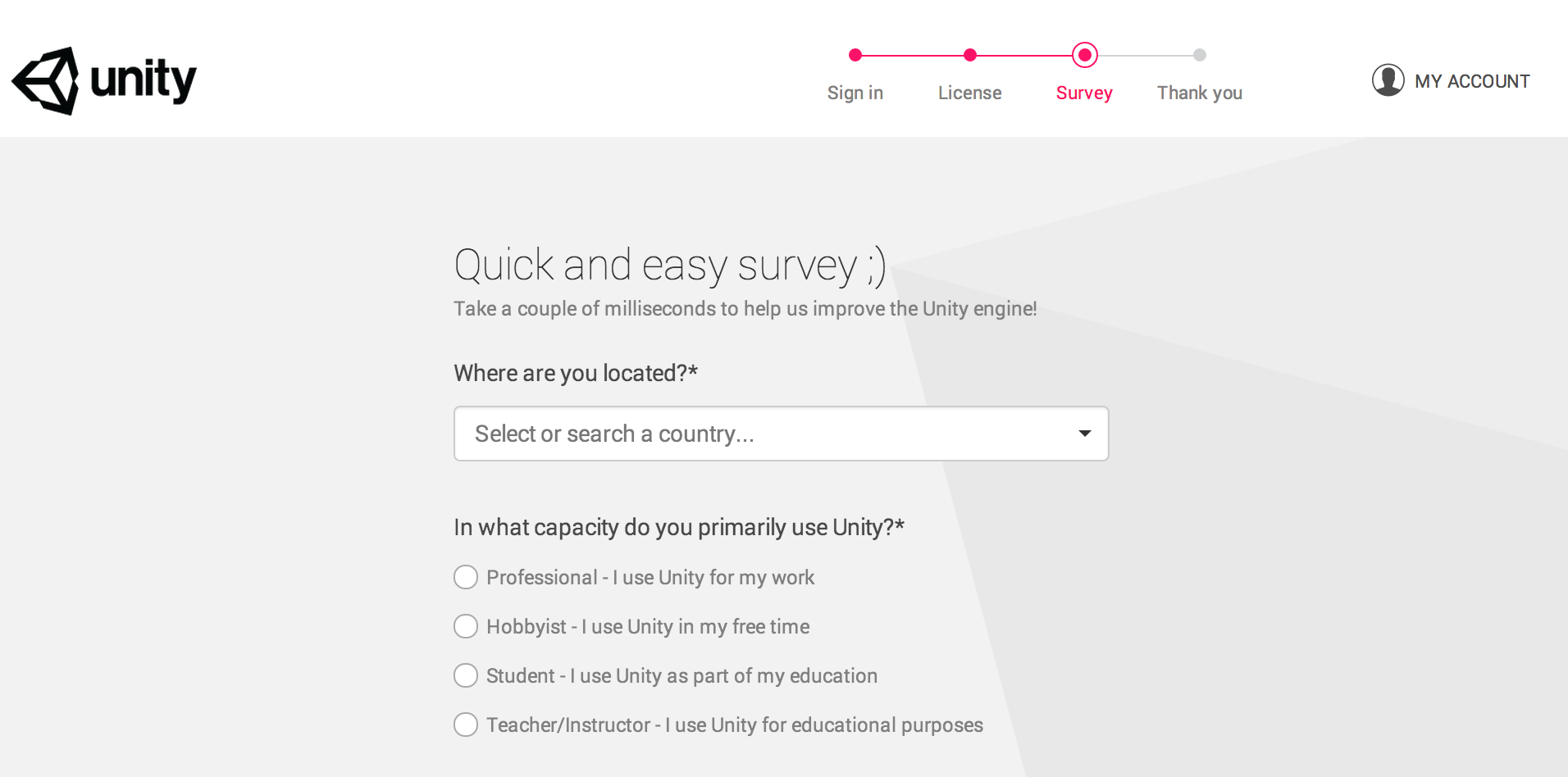
Task: Click the My Account avatar icon
Action: click(1388, 80)
